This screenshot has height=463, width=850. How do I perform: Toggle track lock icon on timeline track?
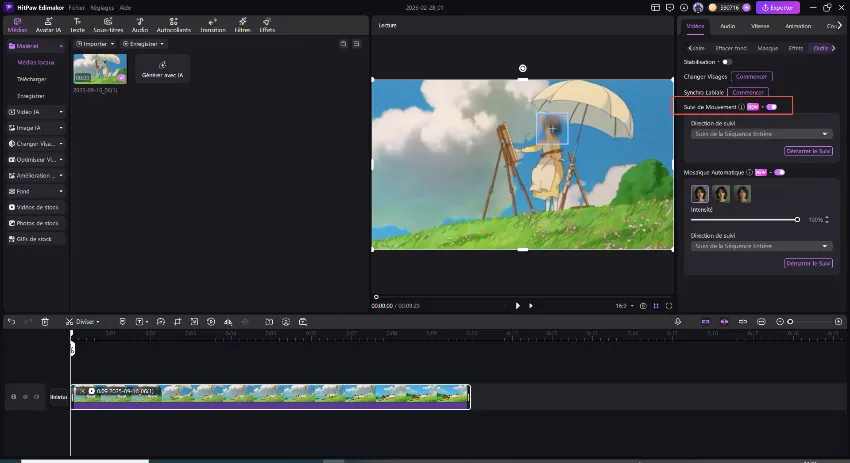14,397
